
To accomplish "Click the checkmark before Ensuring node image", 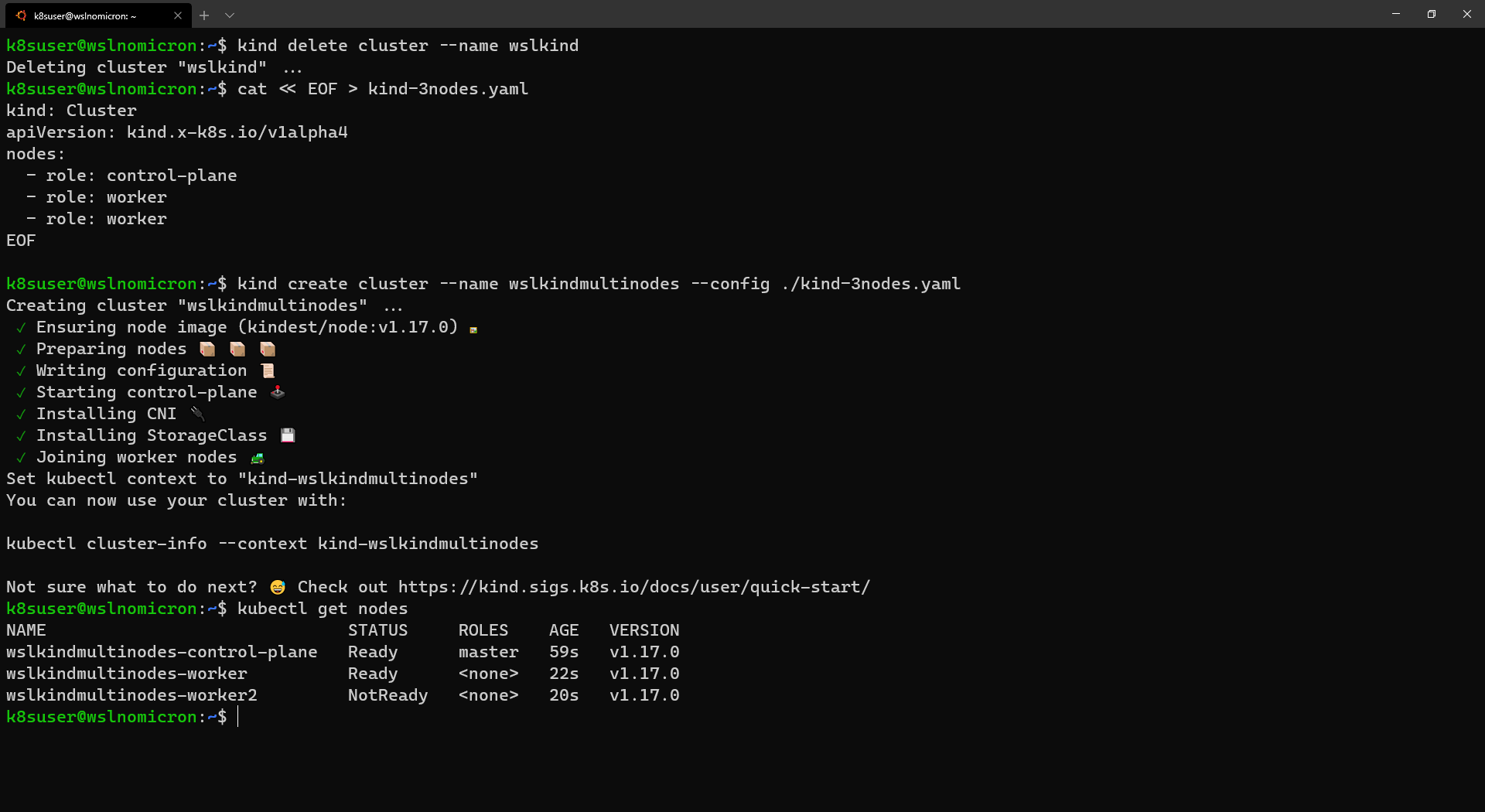I will 20,328.
